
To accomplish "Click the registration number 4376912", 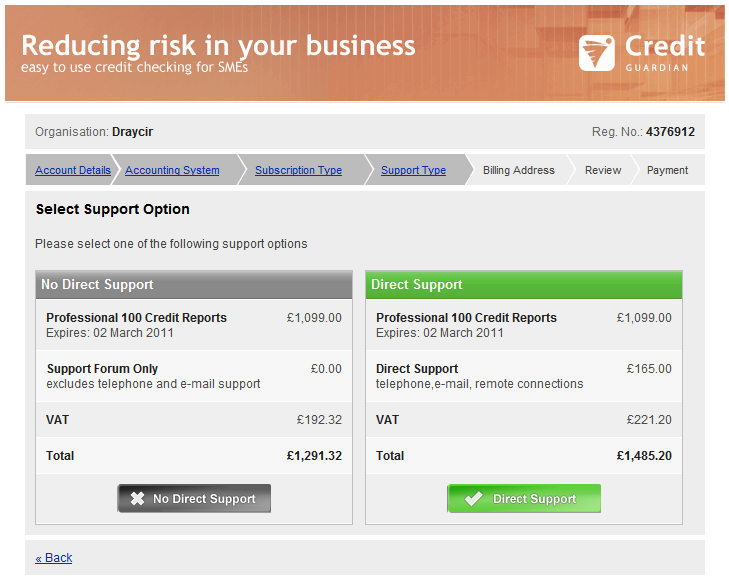I will click(x=670, y=132).
